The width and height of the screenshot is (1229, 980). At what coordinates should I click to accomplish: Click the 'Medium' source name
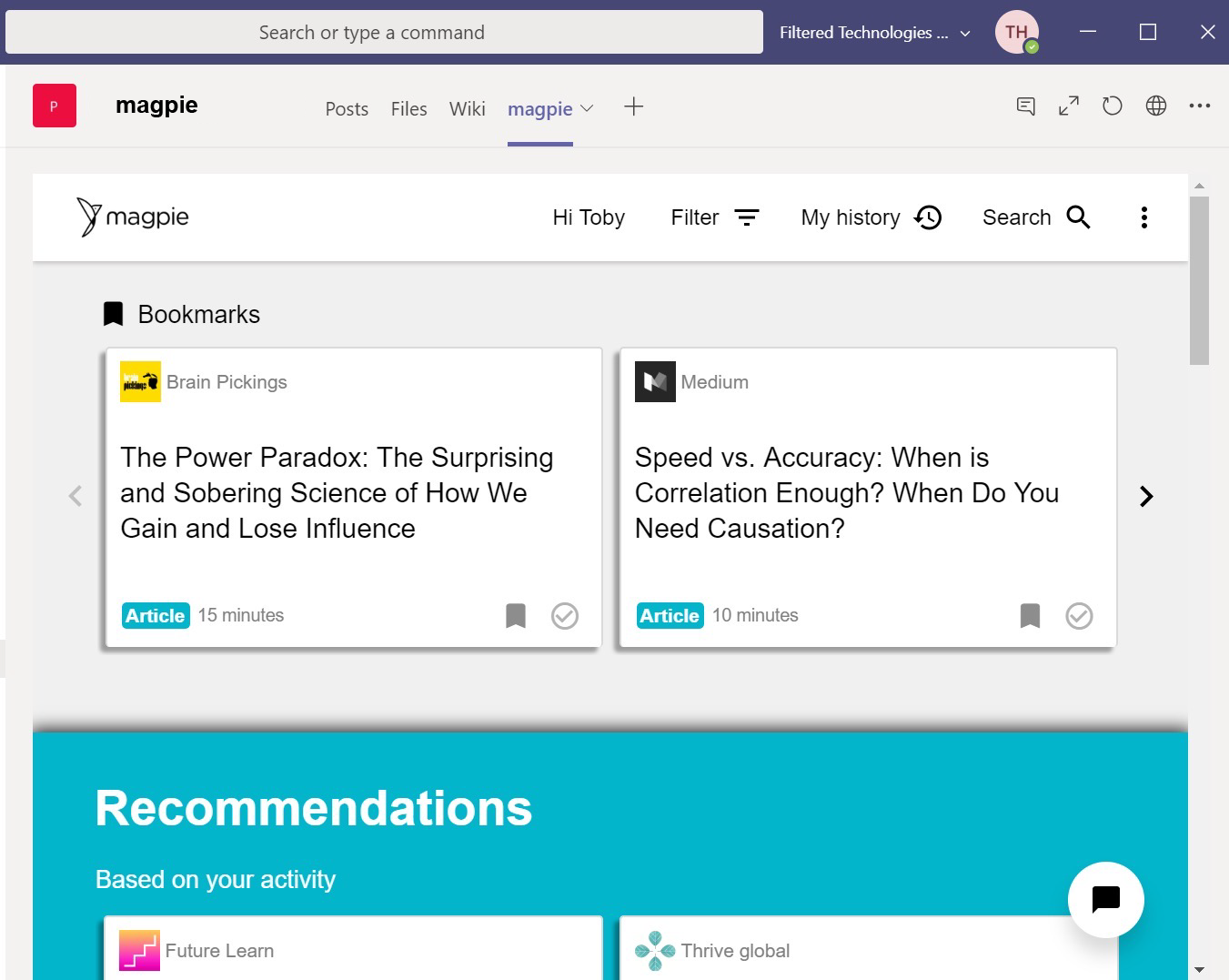tap(715, 382)
